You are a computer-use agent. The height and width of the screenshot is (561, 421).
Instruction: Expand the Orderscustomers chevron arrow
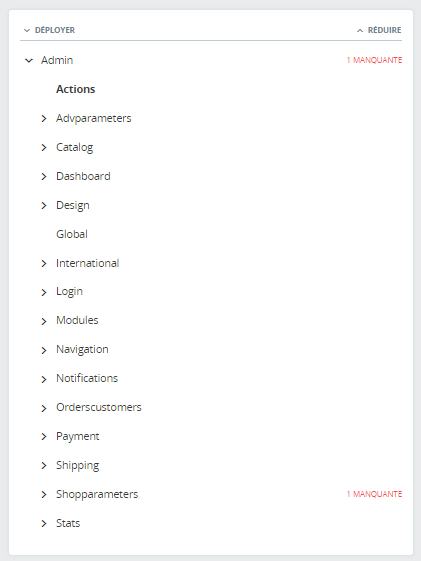[x=44, y=408]
